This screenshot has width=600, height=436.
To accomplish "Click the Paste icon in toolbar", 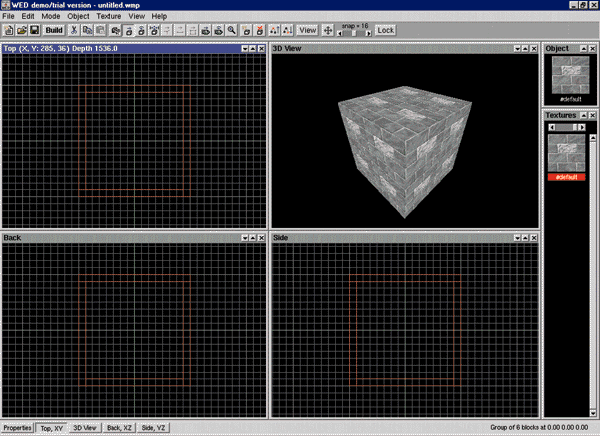I will pos(100,31).
